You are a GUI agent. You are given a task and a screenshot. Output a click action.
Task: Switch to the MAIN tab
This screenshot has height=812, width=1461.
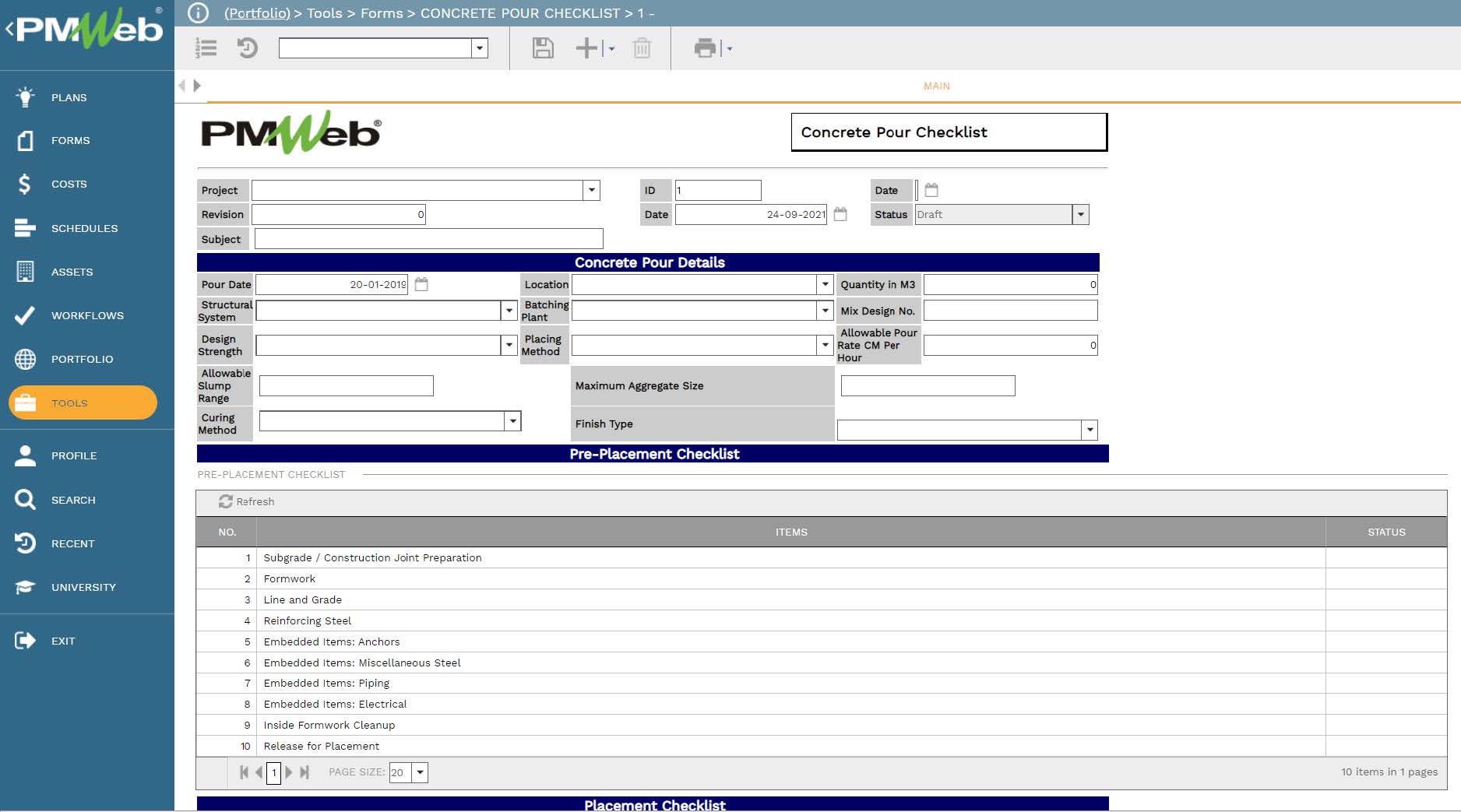(x=936, y=86)
